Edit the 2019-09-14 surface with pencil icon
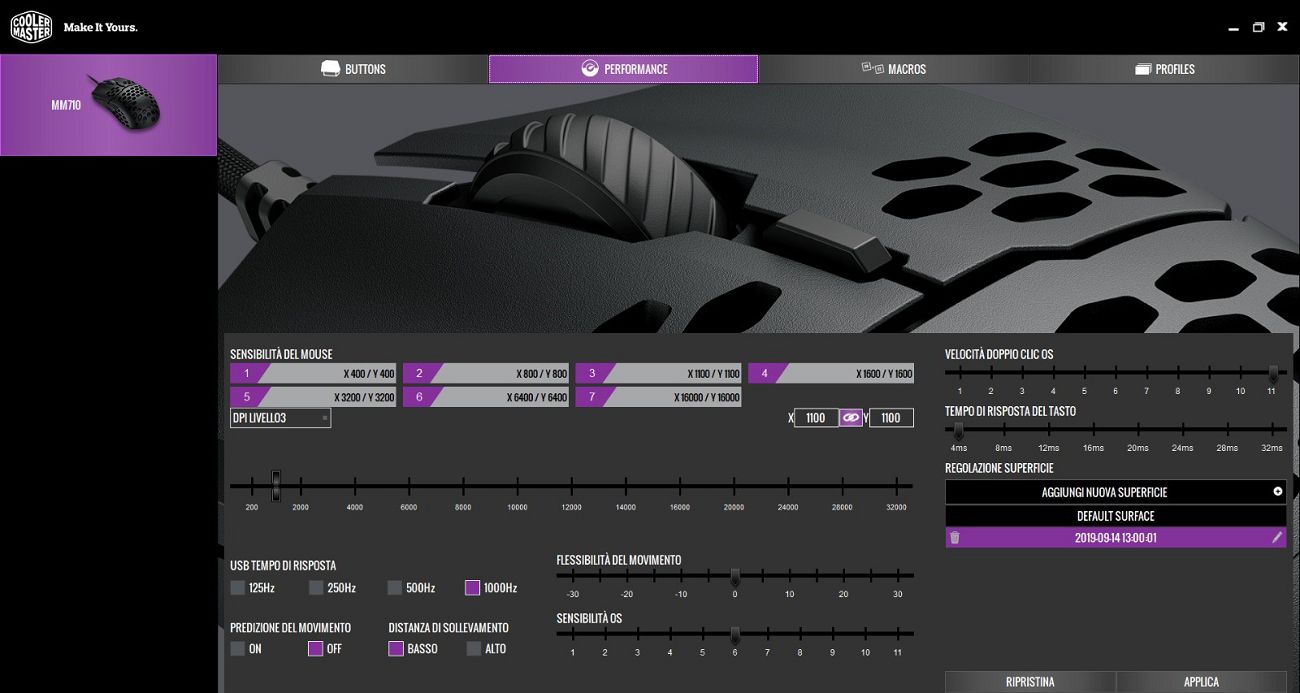1300x693 pixels. click(1276, 538)
